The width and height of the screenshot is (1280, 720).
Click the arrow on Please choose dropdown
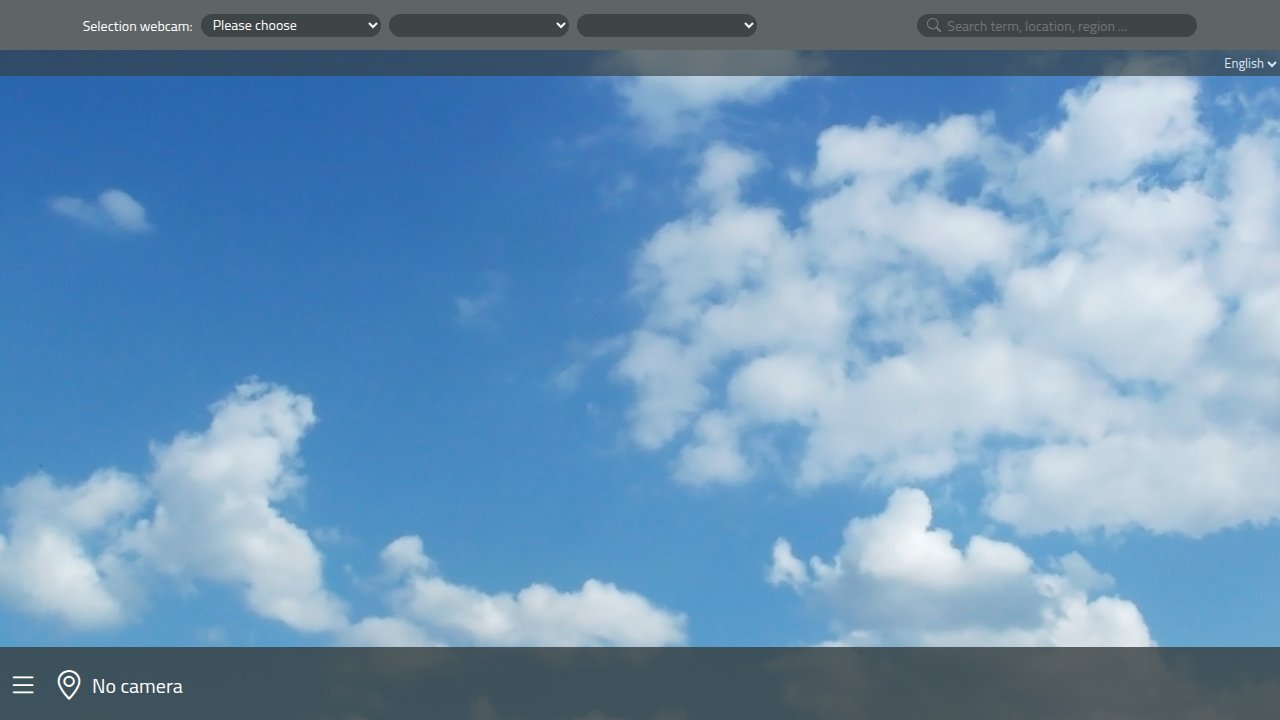point(372,26)
